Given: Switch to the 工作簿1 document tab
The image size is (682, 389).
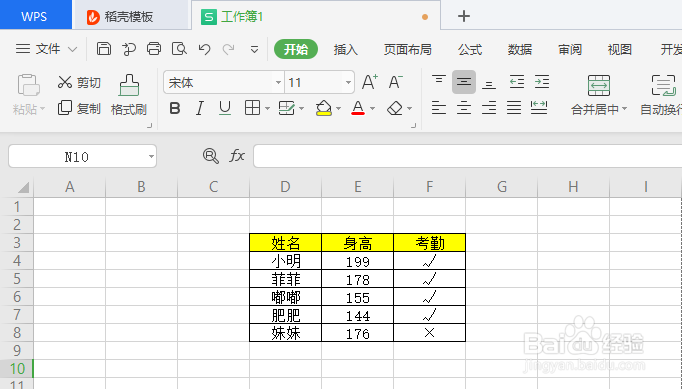Looking at the screenshot, I should pos(316,16).
